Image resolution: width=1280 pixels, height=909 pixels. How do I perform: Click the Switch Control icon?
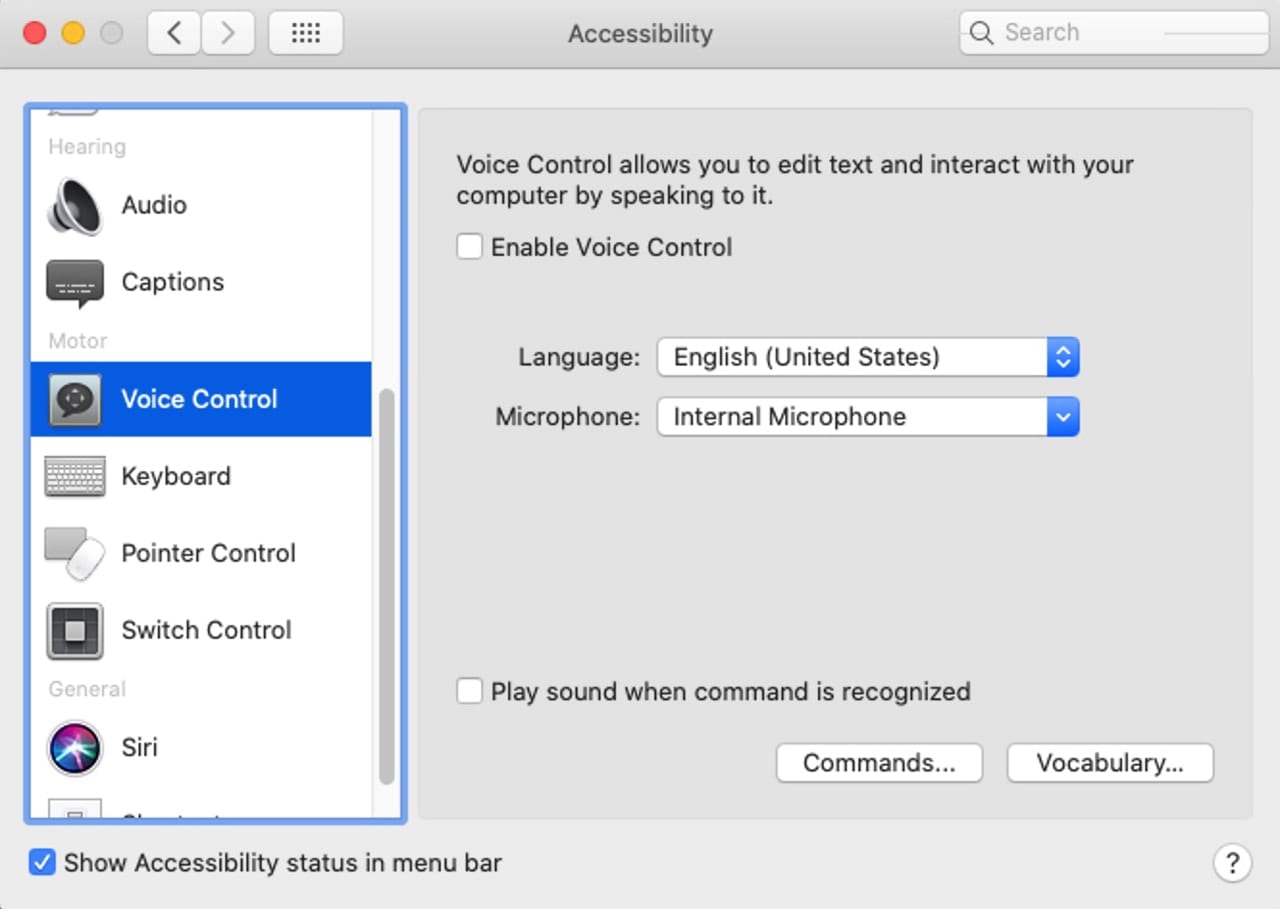[x=75, y=631]
